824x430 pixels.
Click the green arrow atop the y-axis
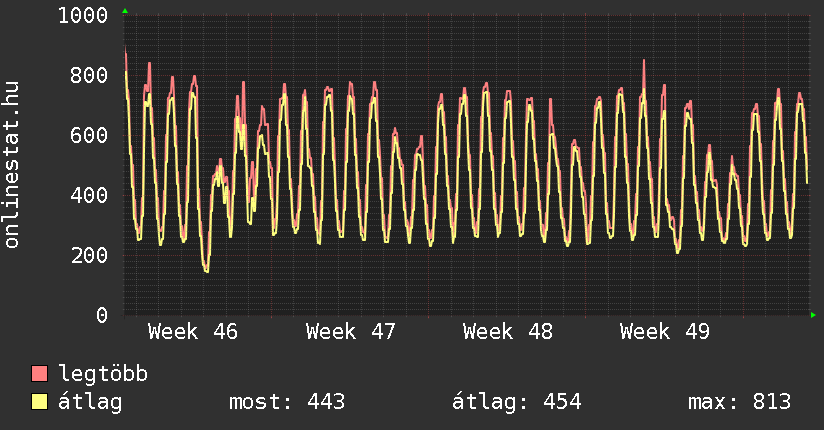[x=125, y=11]
